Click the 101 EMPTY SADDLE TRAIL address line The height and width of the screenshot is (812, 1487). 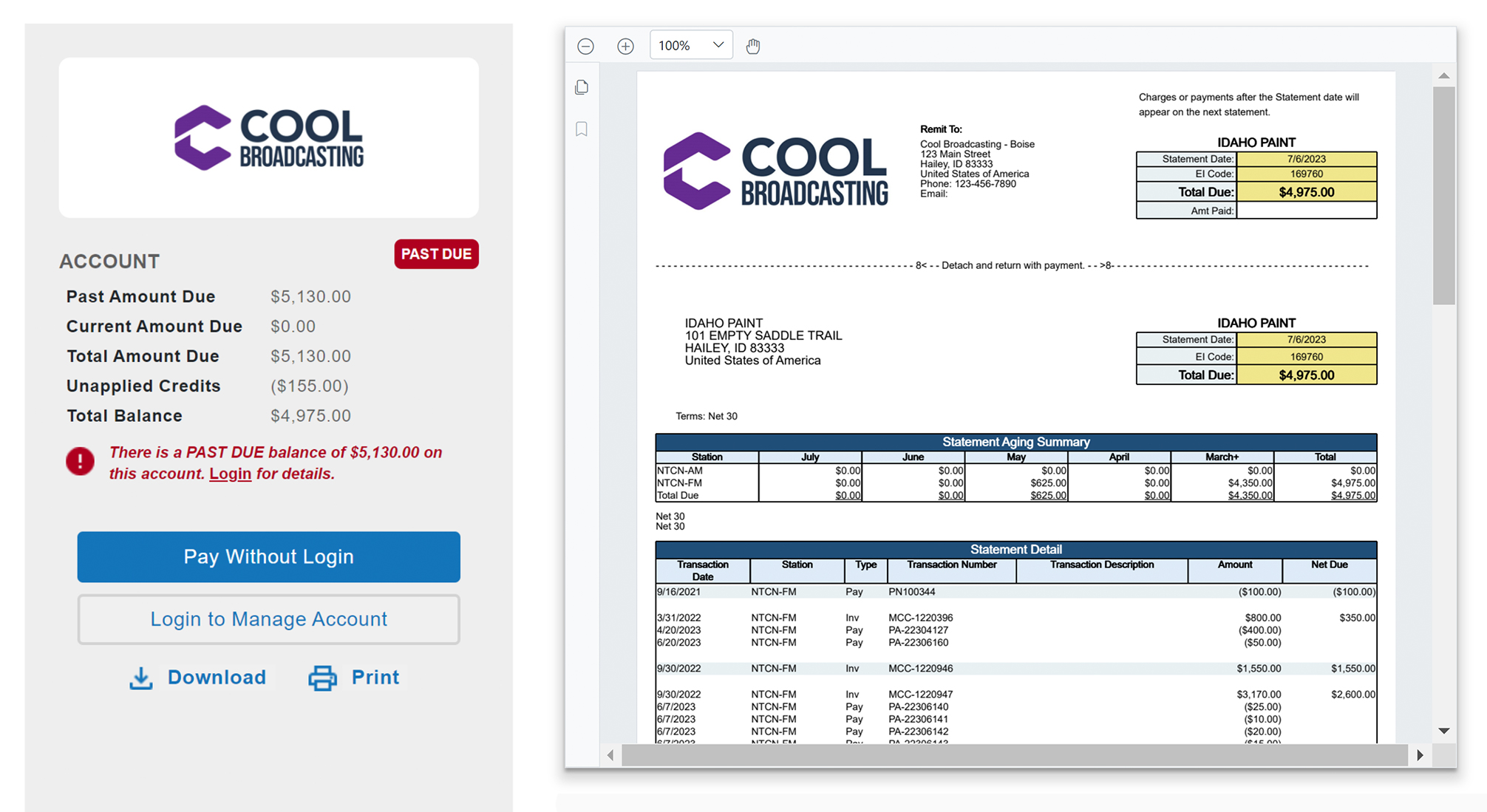(763, 335)
